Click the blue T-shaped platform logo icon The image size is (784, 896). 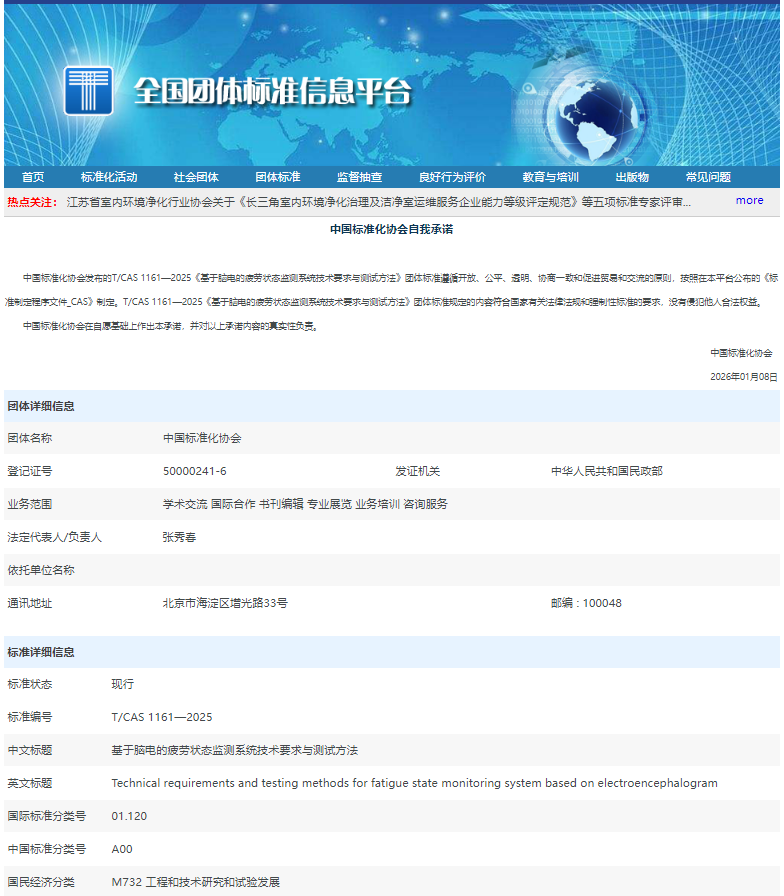click(x=88, y=91)
